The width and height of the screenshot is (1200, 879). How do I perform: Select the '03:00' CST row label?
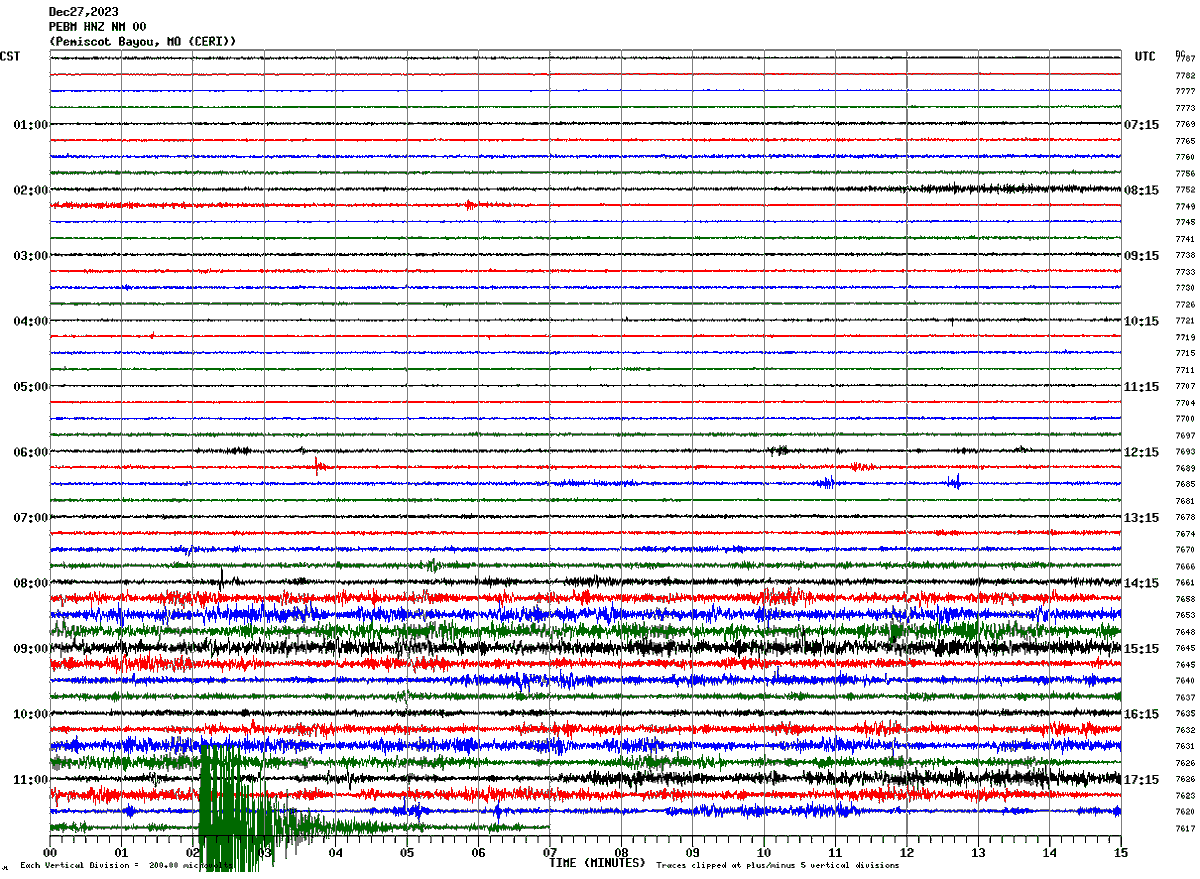(31, 256)
